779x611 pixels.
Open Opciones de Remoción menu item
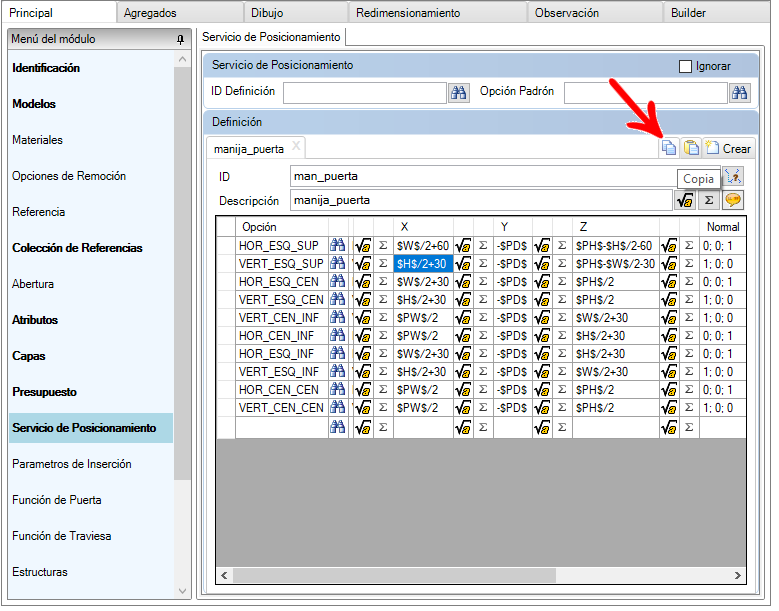[x=69, y=176]
